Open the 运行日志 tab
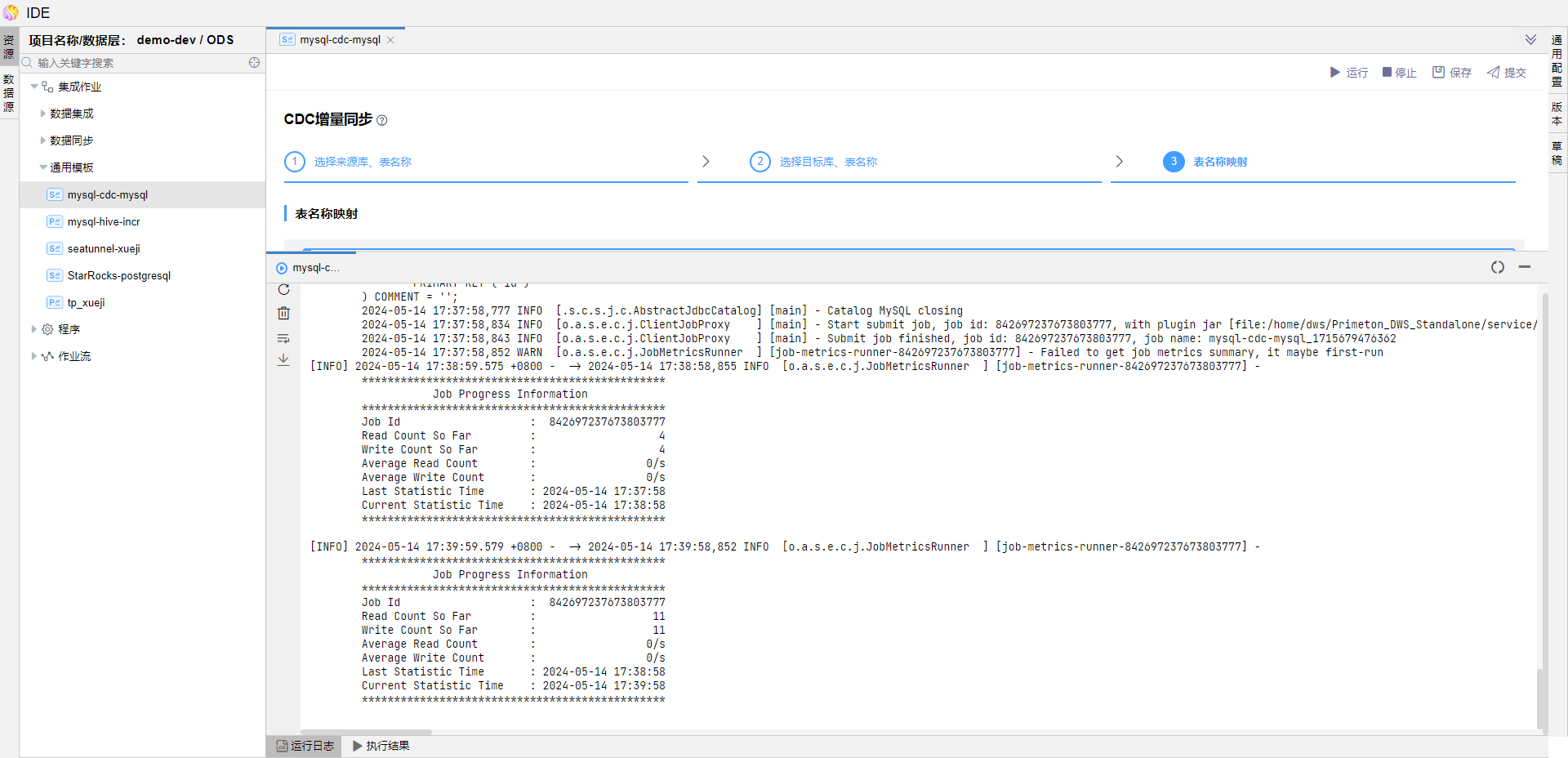Screen dimensions: 1568x758 pyautogui.click(x=305, y=746)
